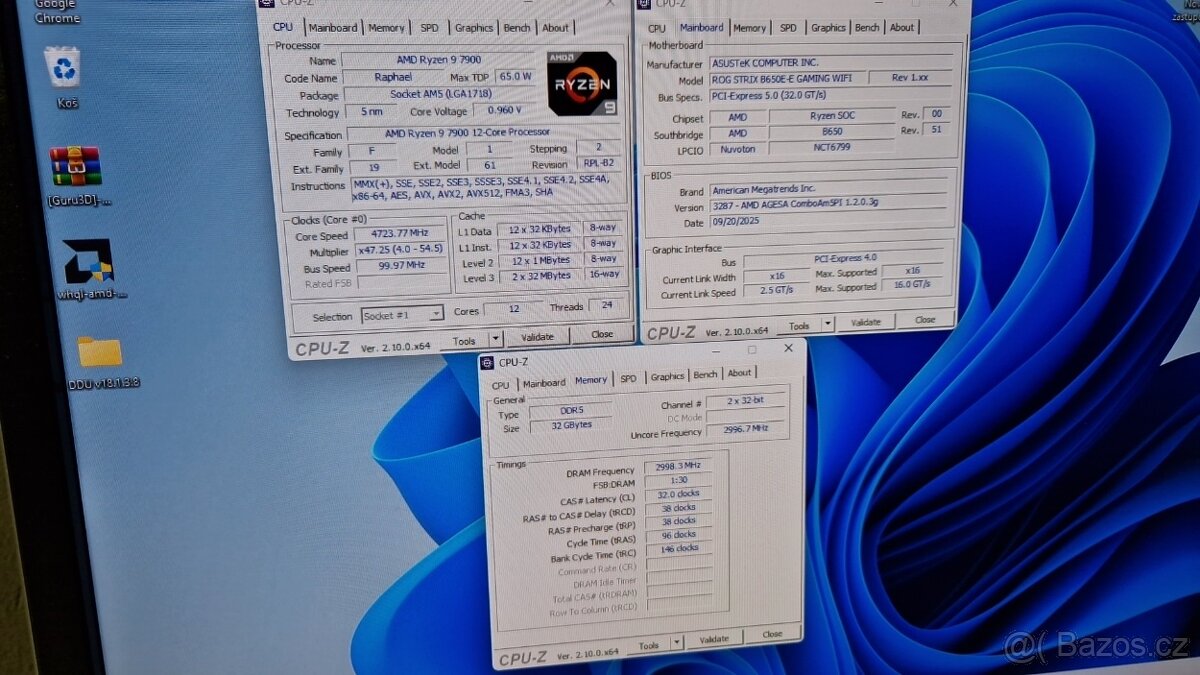Open SPD tab in Mainboard window
The height and width of the screenshot is (675, 1200).
788,28
